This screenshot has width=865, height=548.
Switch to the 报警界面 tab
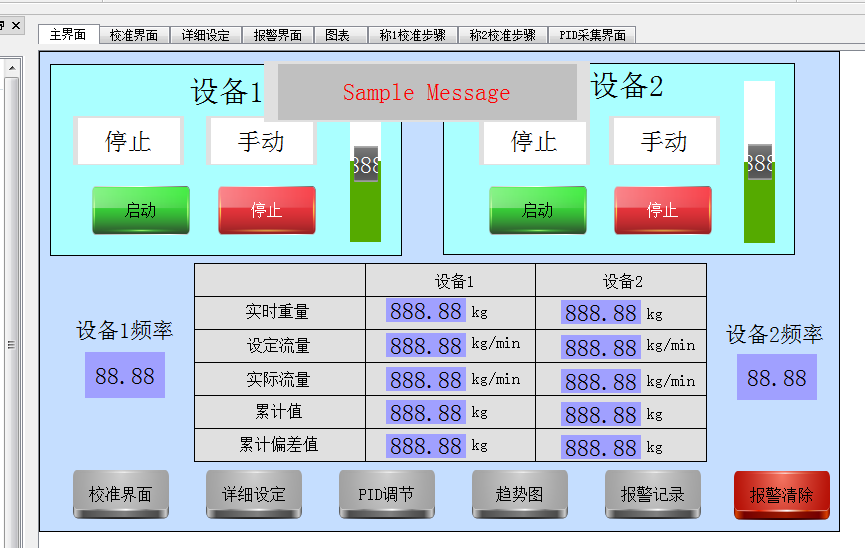point(277,35)
